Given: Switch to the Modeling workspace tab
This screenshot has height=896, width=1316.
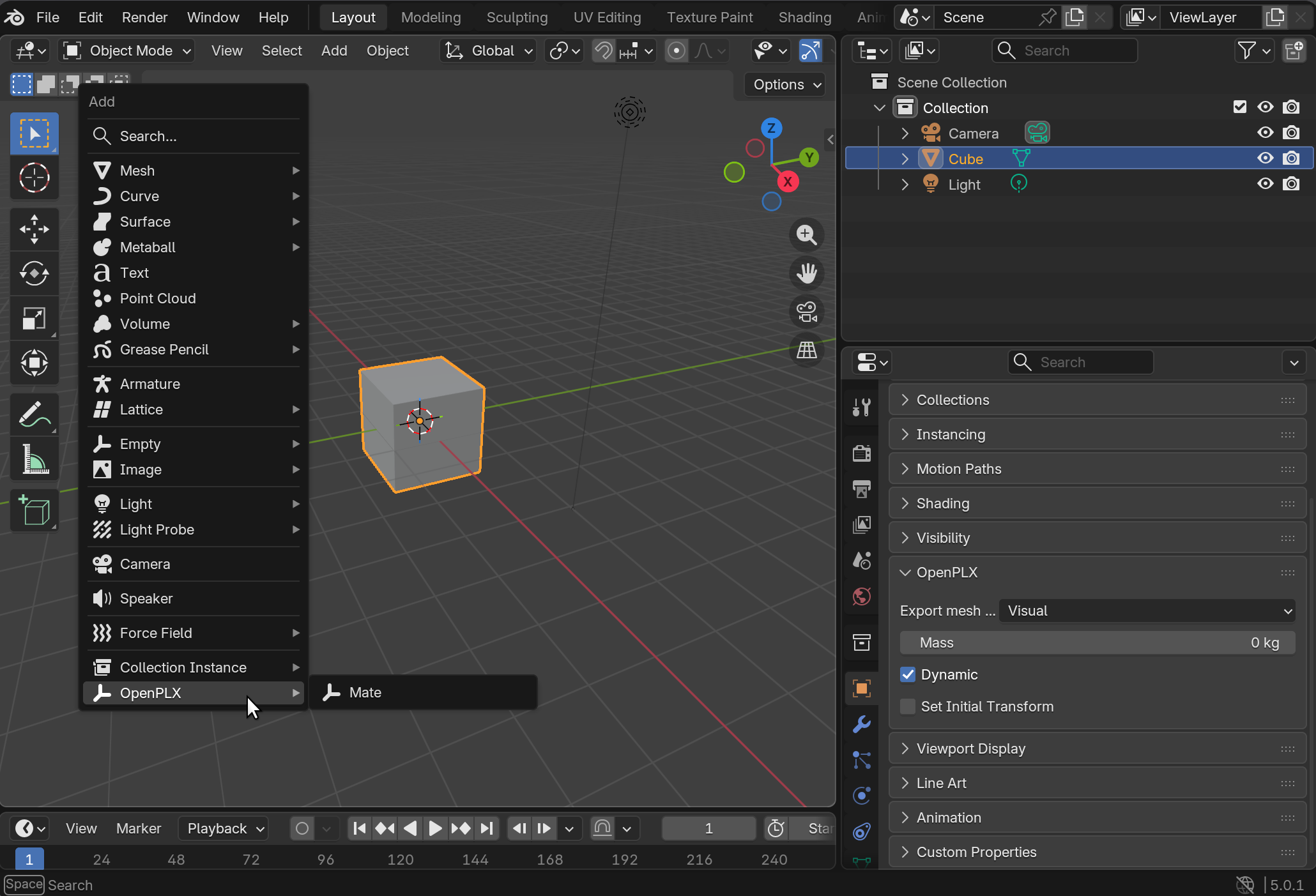Looking at the screenshot, I should tap(431, 17).
